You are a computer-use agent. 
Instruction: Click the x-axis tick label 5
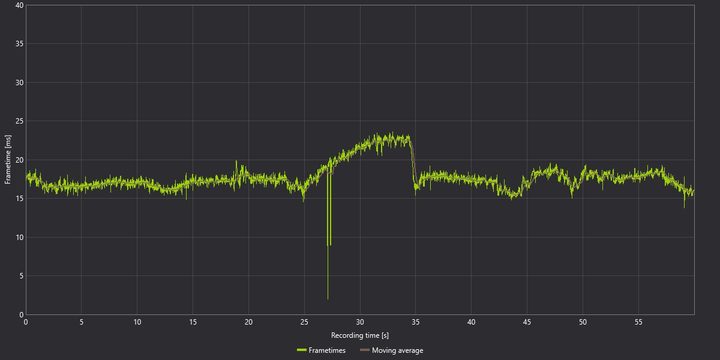81,322
